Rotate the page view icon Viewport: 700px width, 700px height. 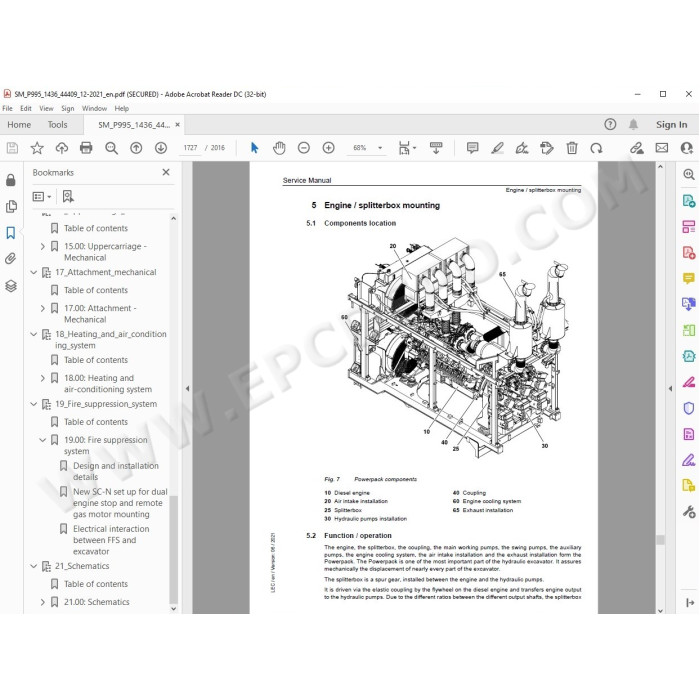(596, 148)
